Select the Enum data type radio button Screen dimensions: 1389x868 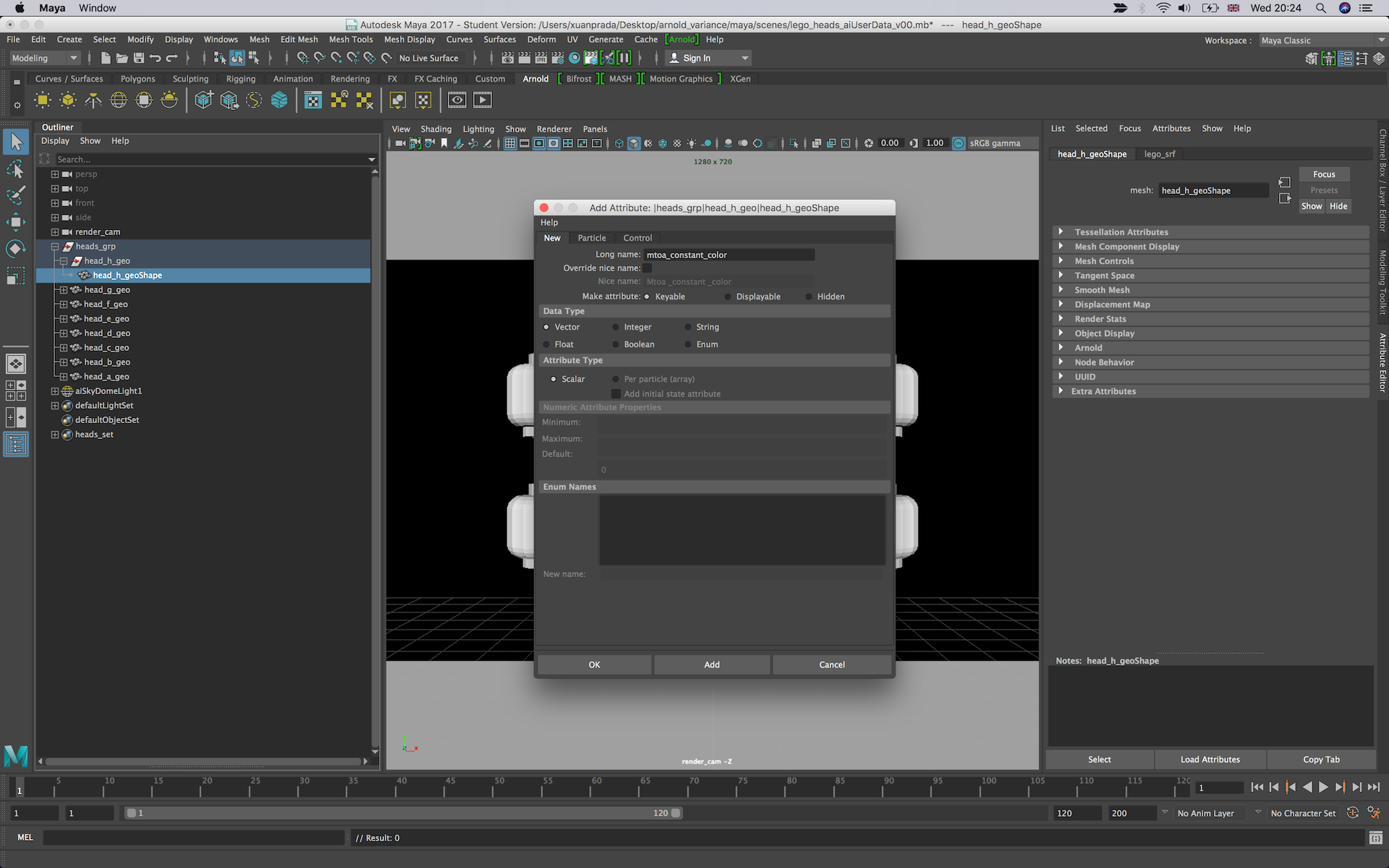click(x=688, y=344)
